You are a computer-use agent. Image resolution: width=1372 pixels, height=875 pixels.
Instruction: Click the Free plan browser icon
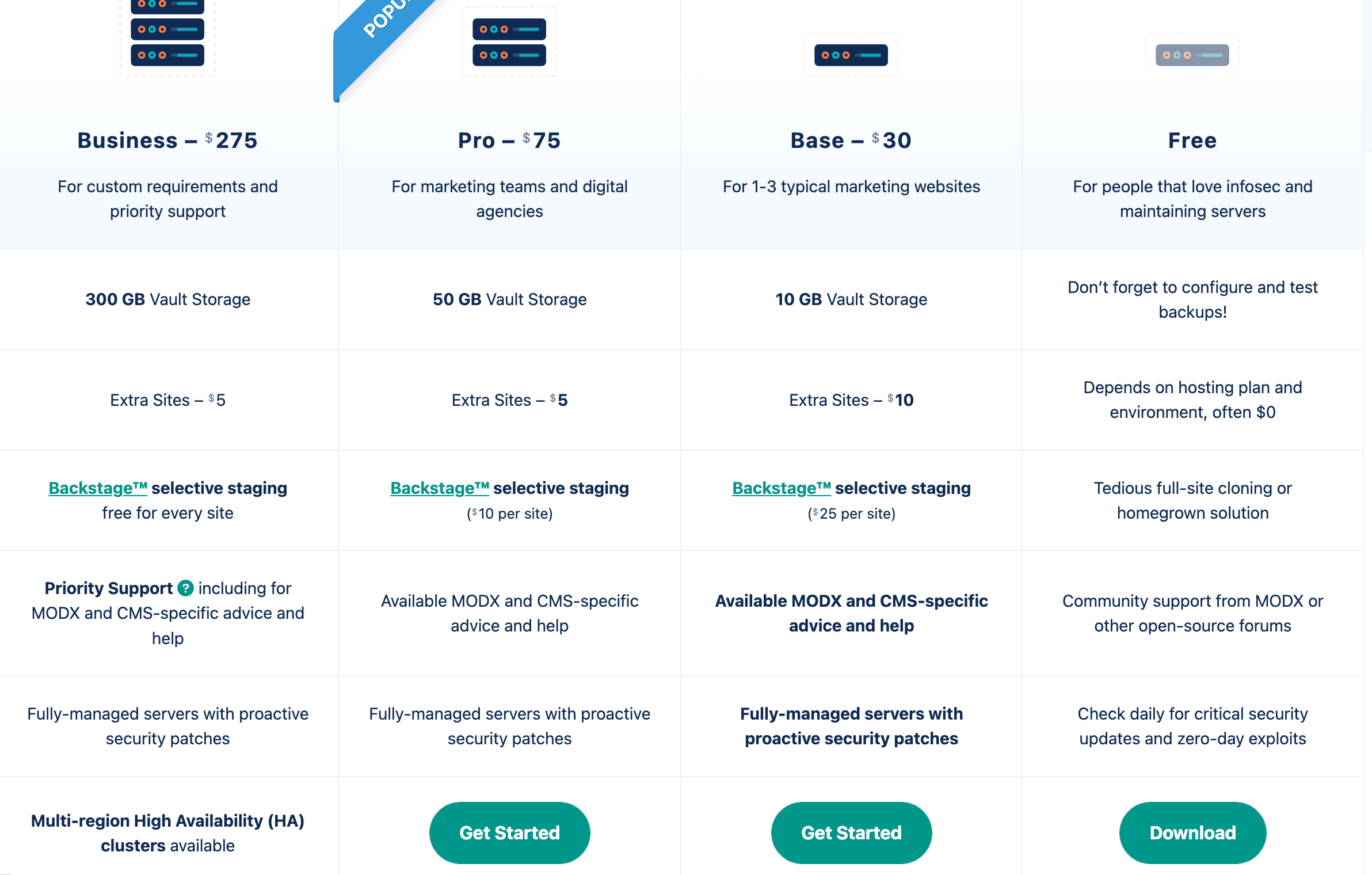(1192, 54)
